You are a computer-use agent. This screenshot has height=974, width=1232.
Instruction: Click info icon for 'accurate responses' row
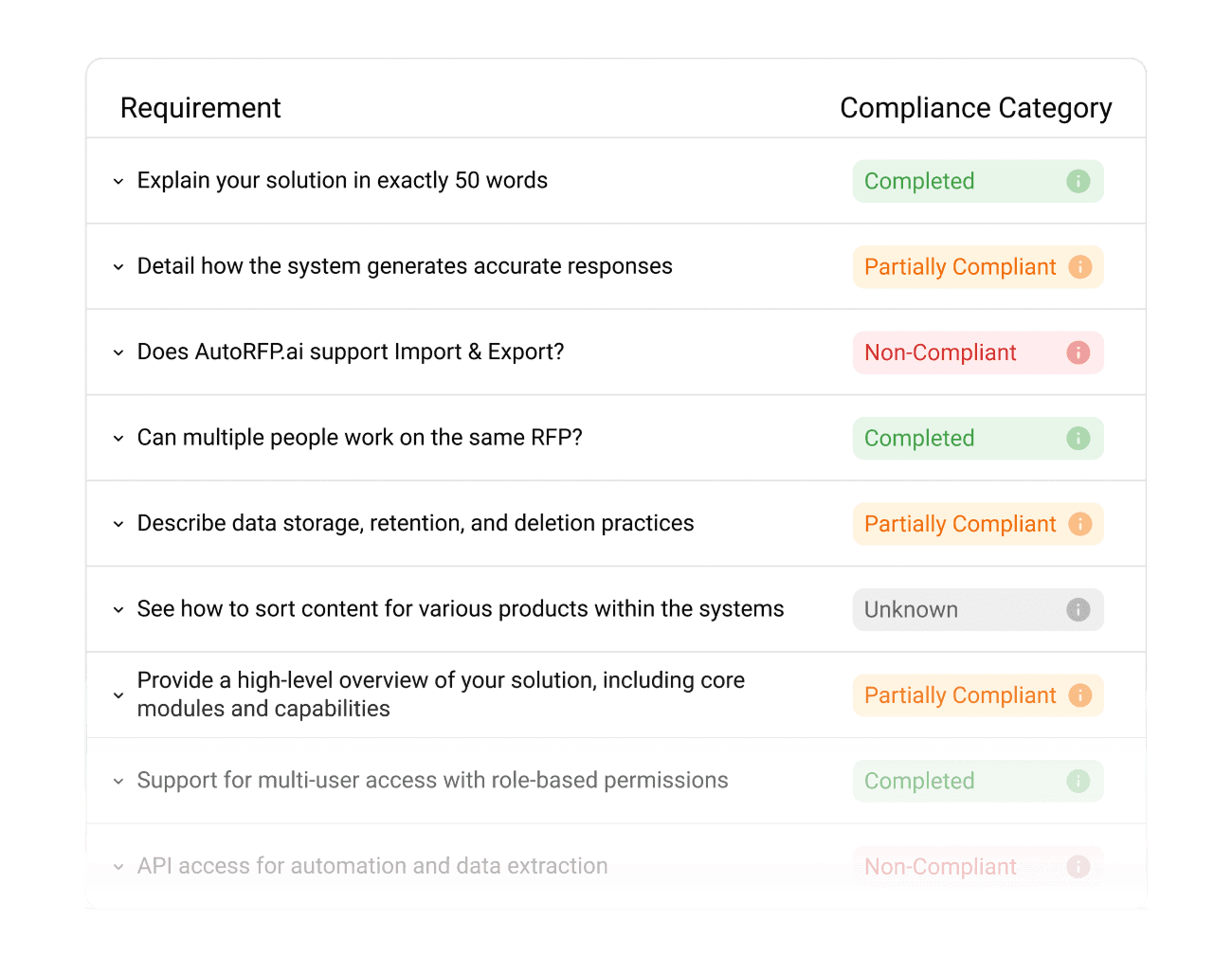(x=1079, y=267)
